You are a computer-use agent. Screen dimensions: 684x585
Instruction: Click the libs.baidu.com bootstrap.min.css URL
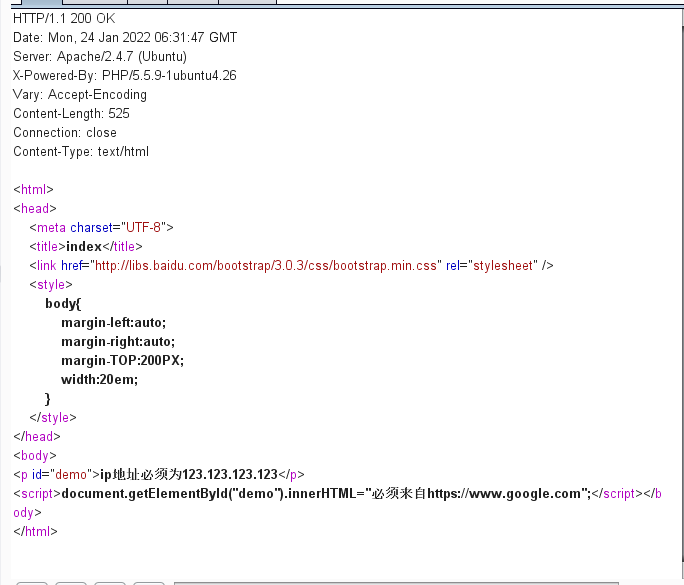coord(266,266)
